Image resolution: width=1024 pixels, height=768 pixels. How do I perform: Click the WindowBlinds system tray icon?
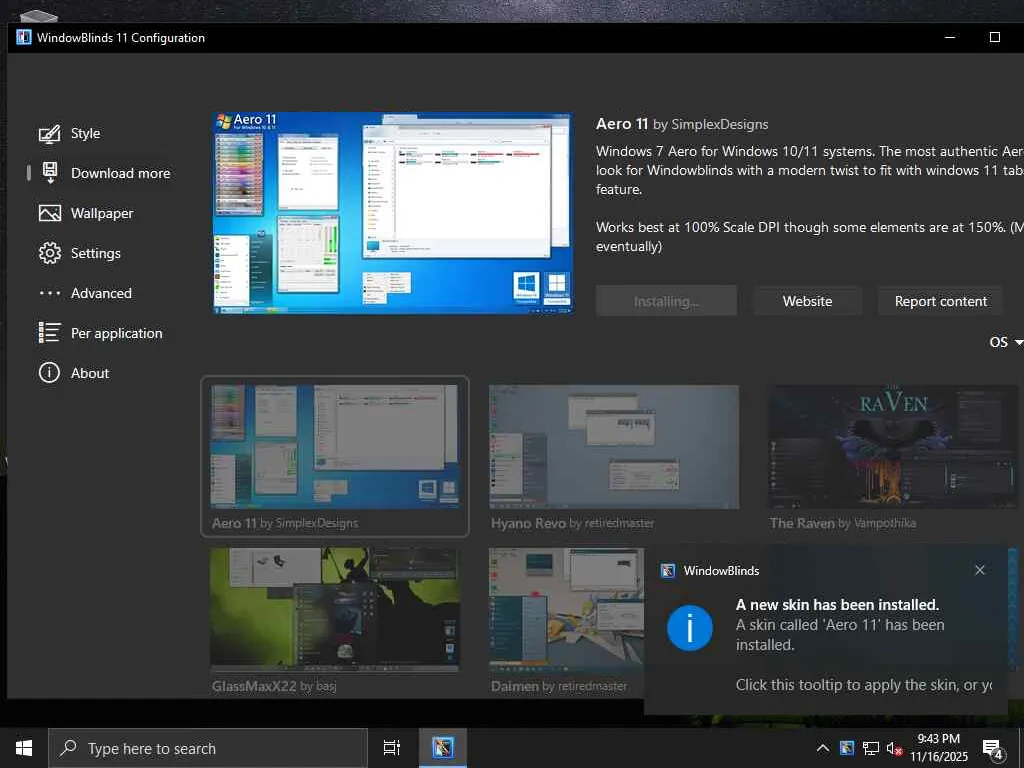[847, 748]
